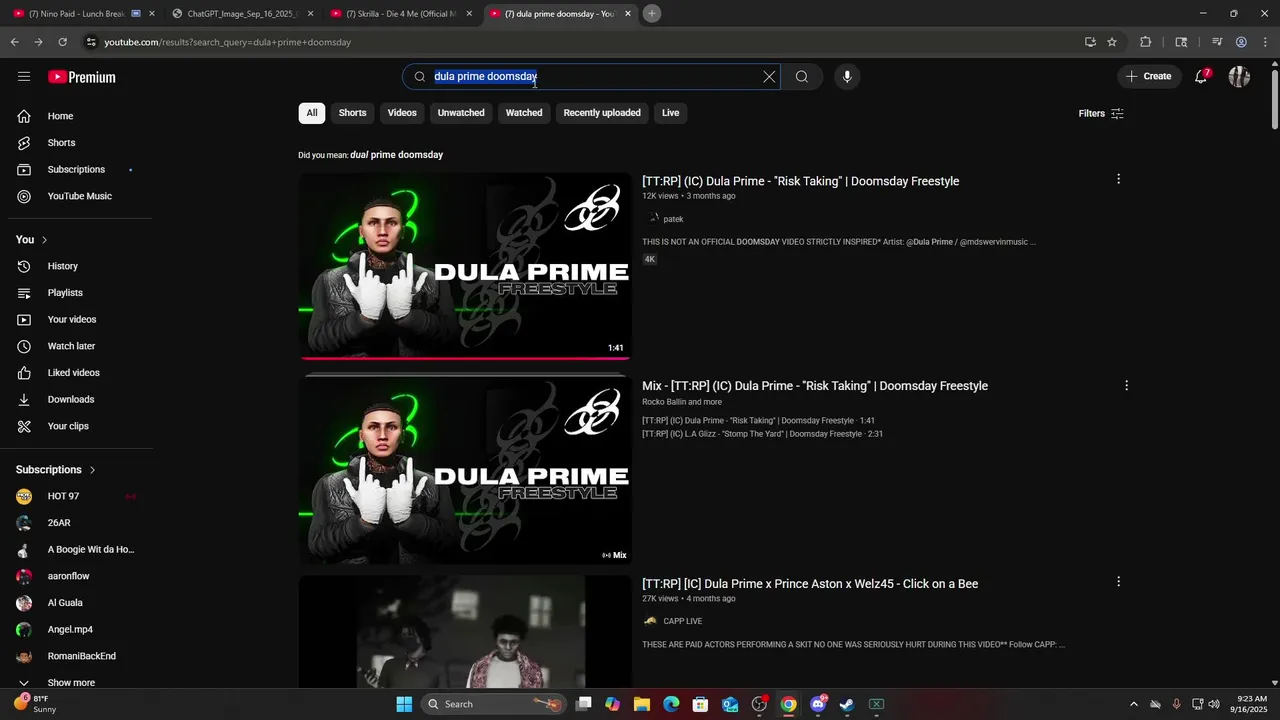Switch to the ChatGPT_Image browser tab
Viewport: 1280px width, 720px height.
243,14
